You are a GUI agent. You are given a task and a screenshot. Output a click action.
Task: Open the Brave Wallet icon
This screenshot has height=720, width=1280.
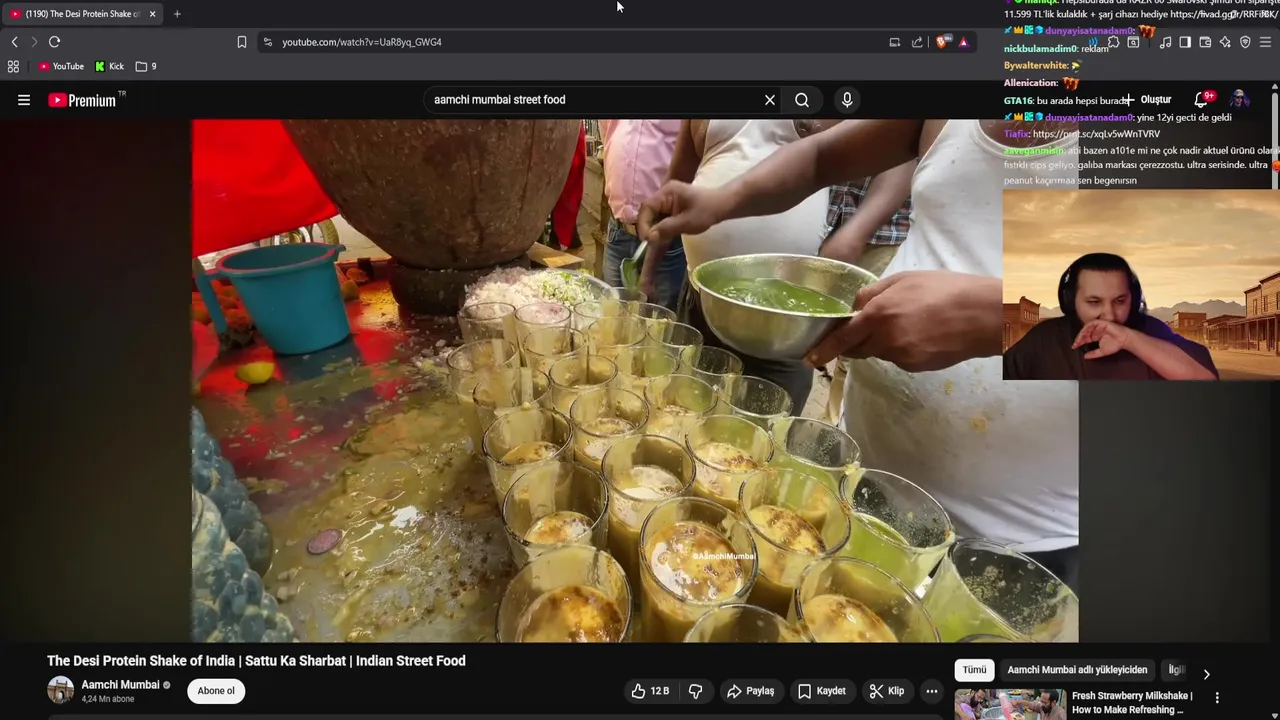1205,42
